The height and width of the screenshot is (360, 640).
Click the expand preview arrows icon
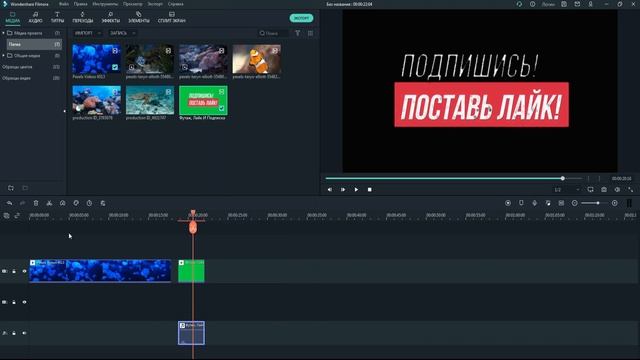click(x=631, y=189)
